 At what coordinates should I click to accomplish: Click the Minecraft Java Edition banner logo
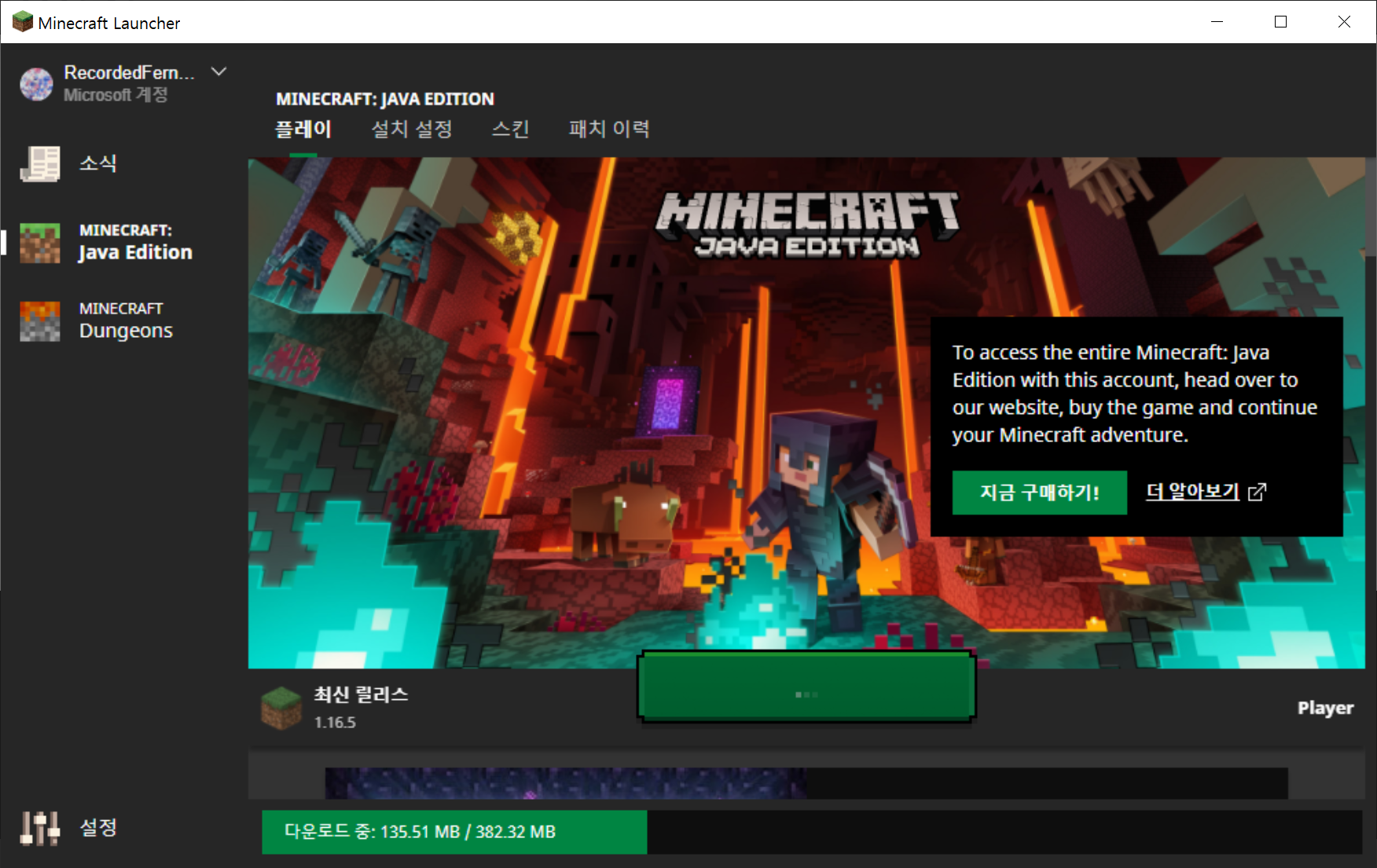click(x=807, y=225)
